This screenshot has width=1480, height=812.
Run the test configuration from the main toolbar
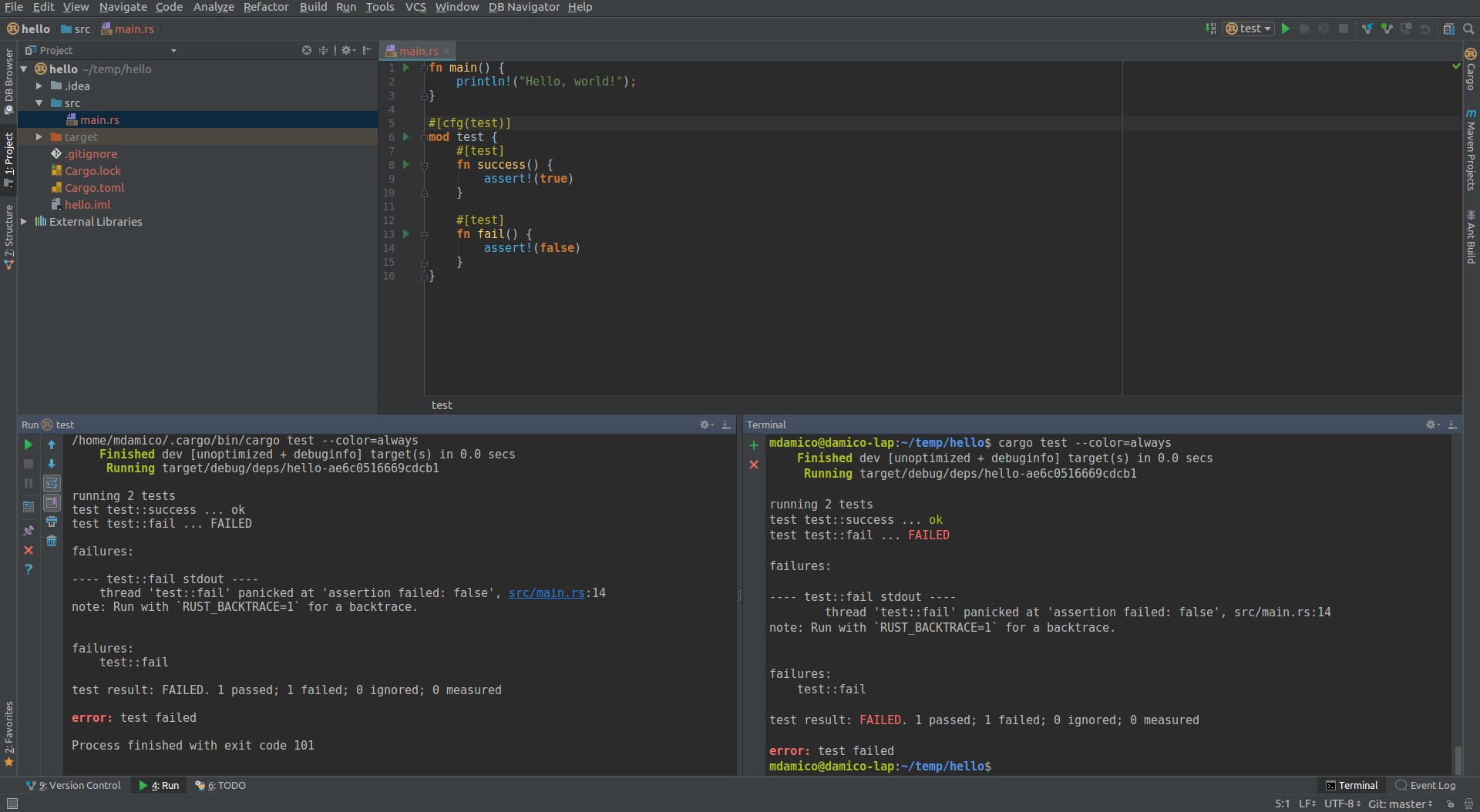coord(1285,29)
